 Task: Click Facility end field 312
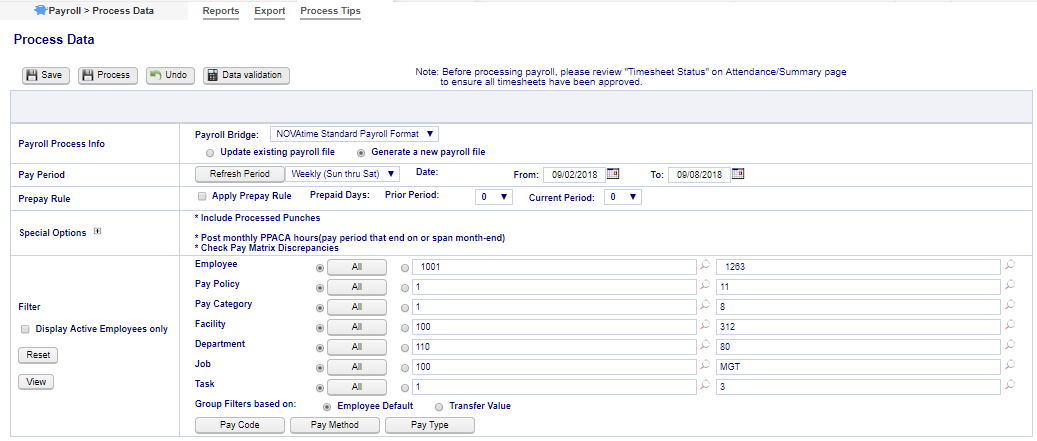pos(858,327)
